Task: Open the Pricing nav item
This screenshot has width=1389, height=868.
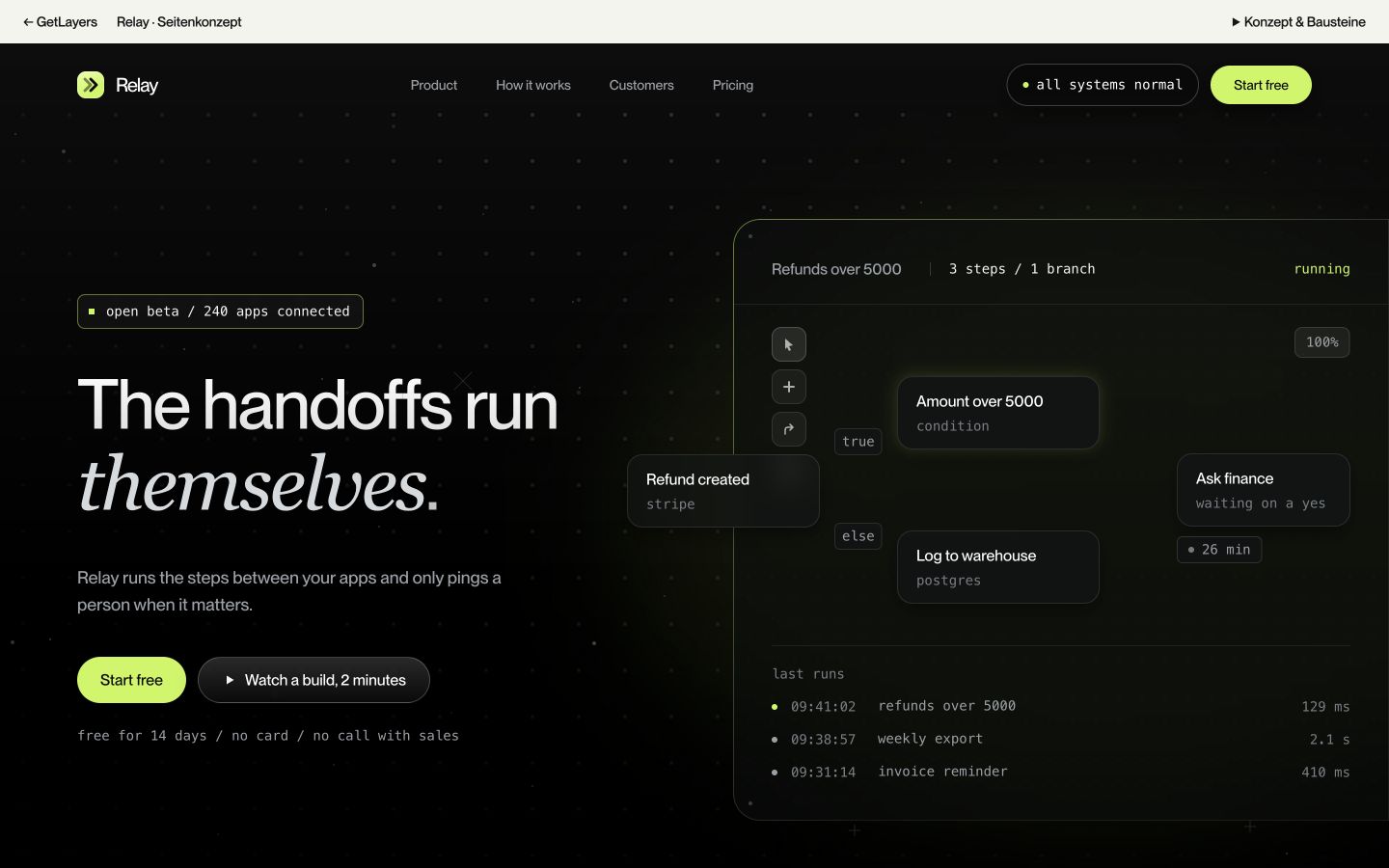Action: 733,85
